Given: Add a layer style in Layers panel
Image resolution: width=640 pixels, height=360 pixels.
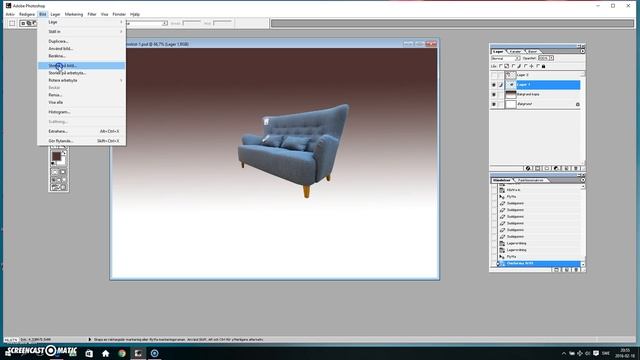Looking at the screenshot, I should point(528,168).
